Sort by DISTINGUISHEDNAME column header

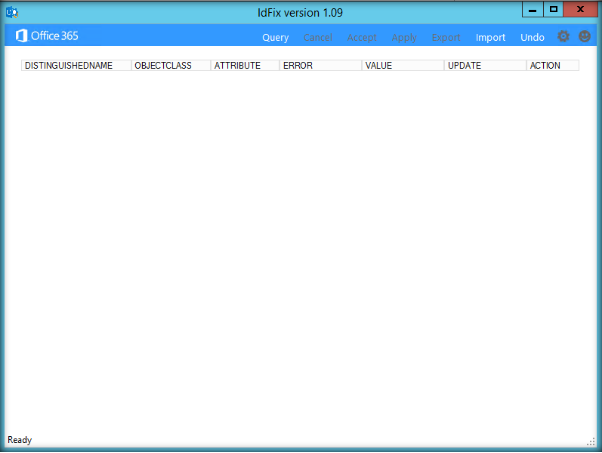[76, 66]
